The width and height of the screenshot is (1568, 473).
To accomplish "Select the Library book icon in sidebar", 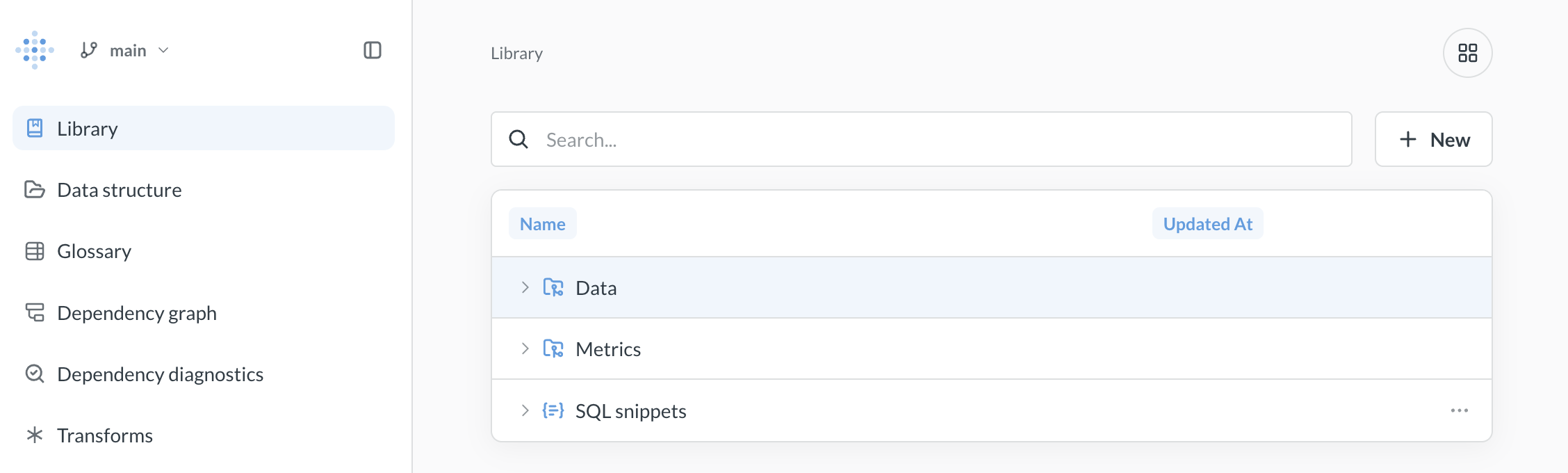I will point(33,127).
